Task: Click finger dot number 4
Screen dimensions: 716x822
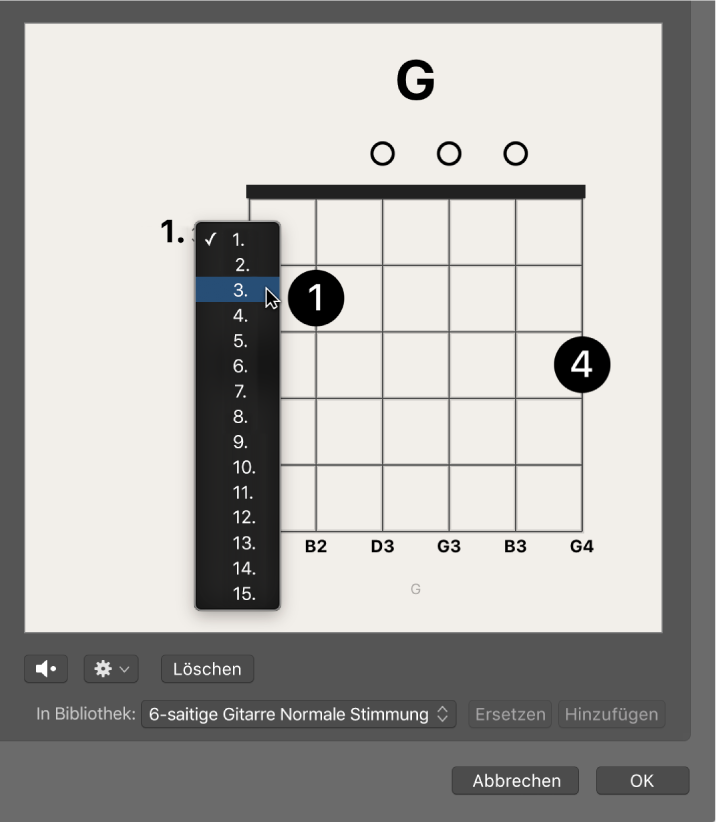Action: (x=582, y=365)
